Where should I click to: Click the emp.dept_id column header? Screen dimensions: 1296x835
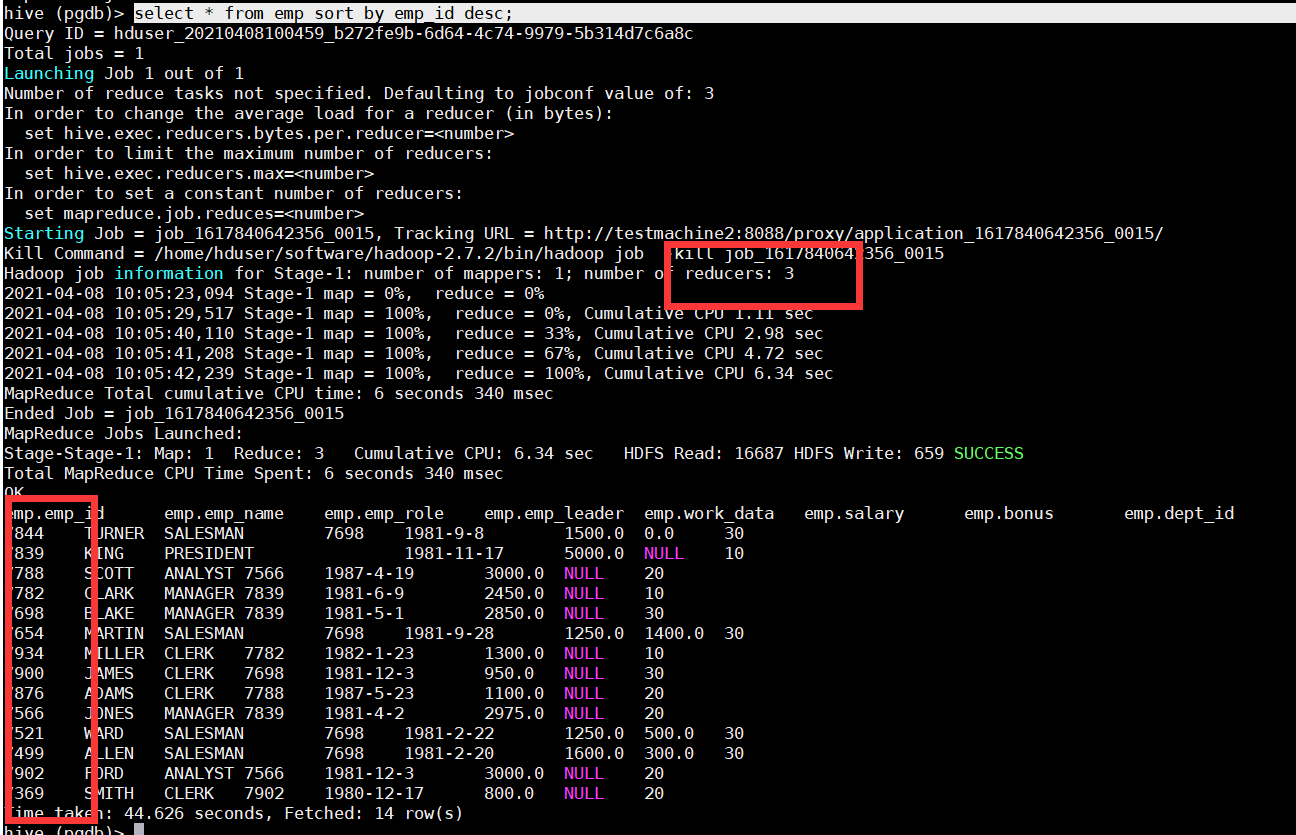click(x=1179, y=513)
